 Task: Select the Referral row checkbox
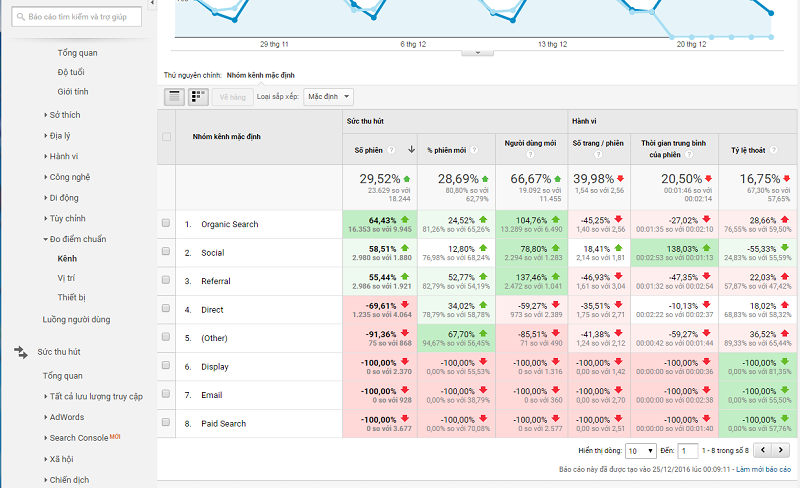166,282
